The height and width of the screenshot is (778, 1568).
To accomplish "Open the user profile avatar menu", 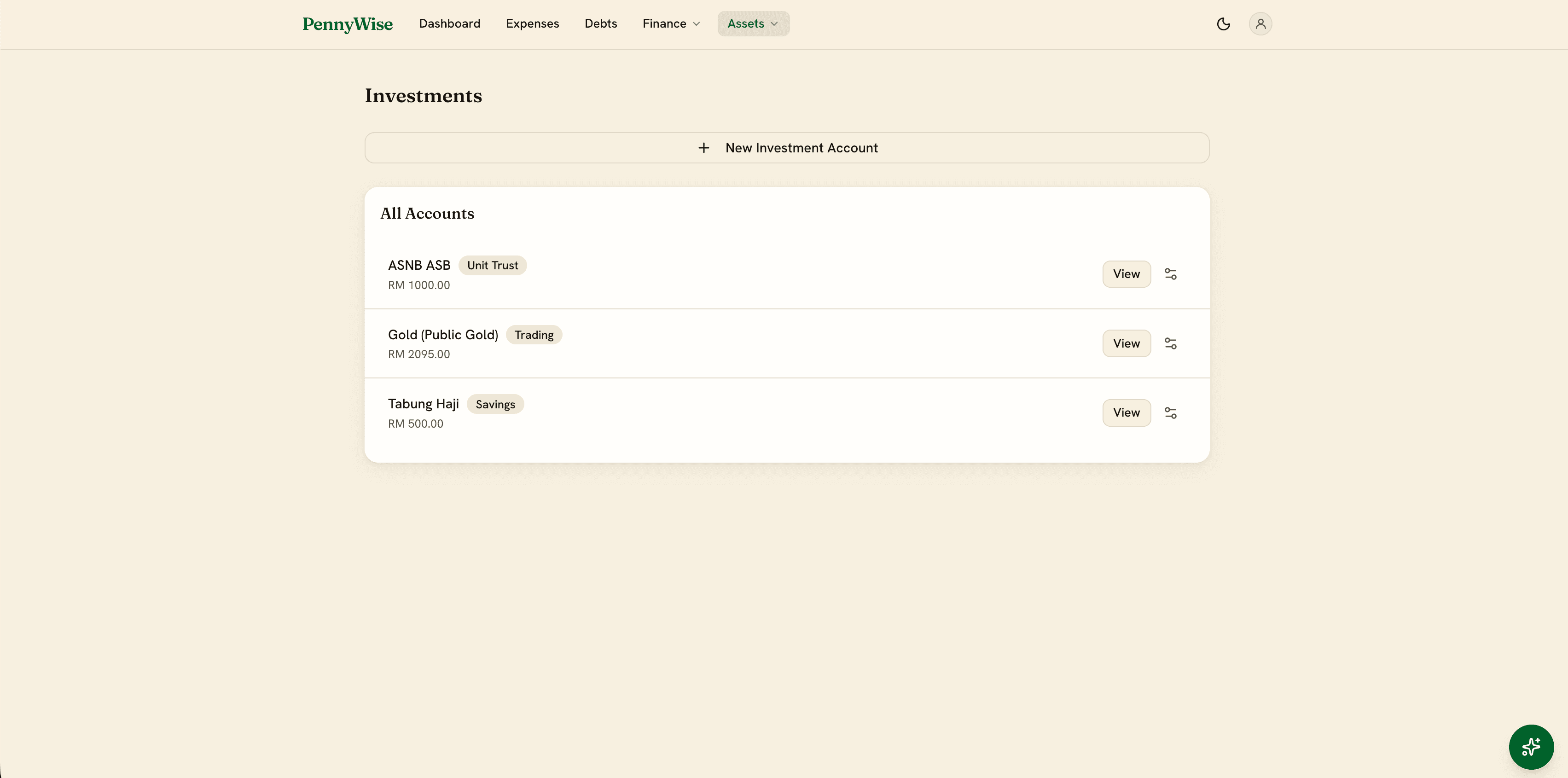I will click(1260, 24).
